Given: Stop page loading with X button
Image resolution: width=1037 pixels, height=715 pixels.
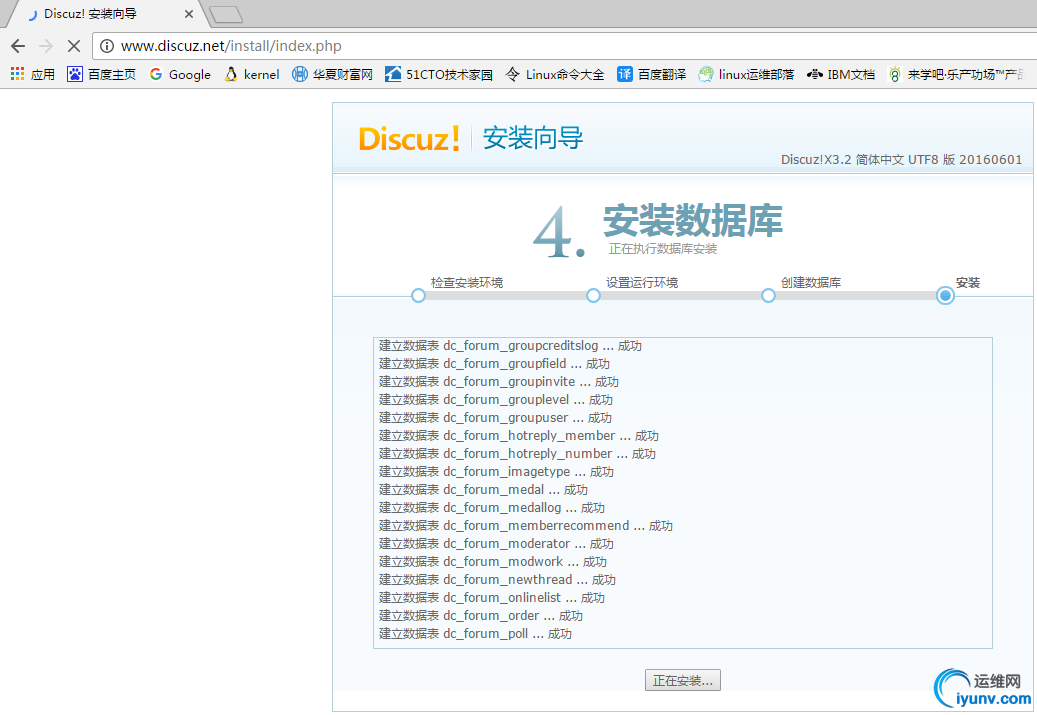Looking at the screenshot, I should 74,46.
